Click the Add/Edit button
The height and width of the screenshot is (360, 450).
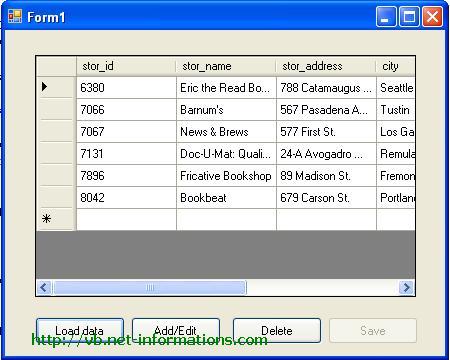[x=176, y=330]
